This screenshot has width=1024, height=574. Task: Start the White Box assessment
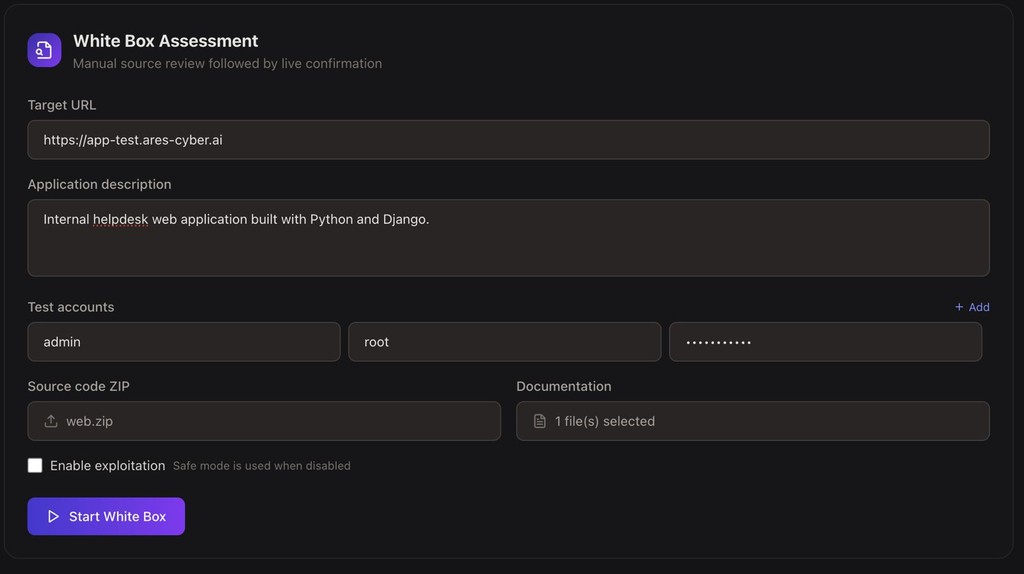106,517
